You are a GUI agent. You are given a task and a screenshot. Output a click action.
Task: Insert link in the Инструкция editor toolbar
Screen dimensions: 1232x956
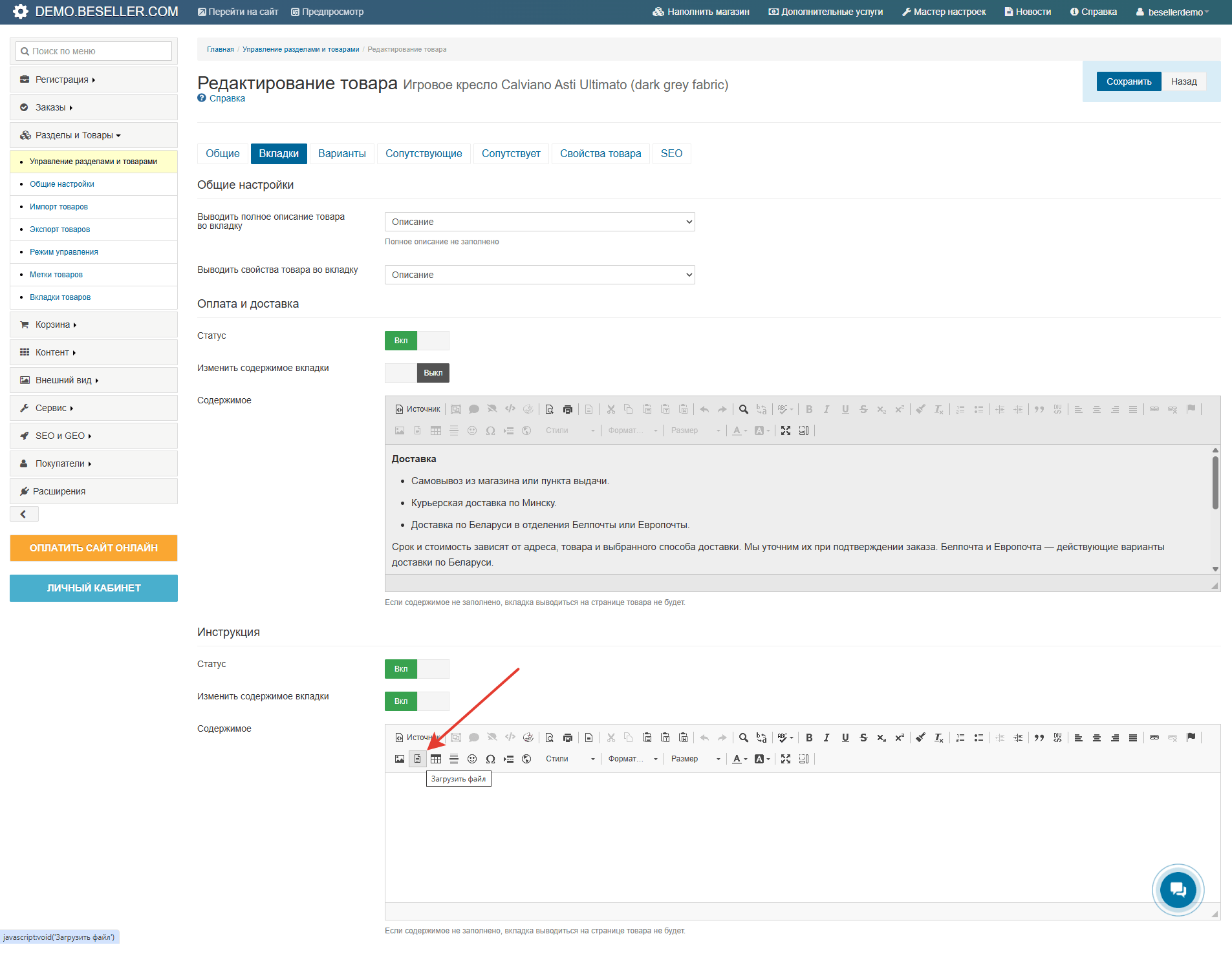1154,738
